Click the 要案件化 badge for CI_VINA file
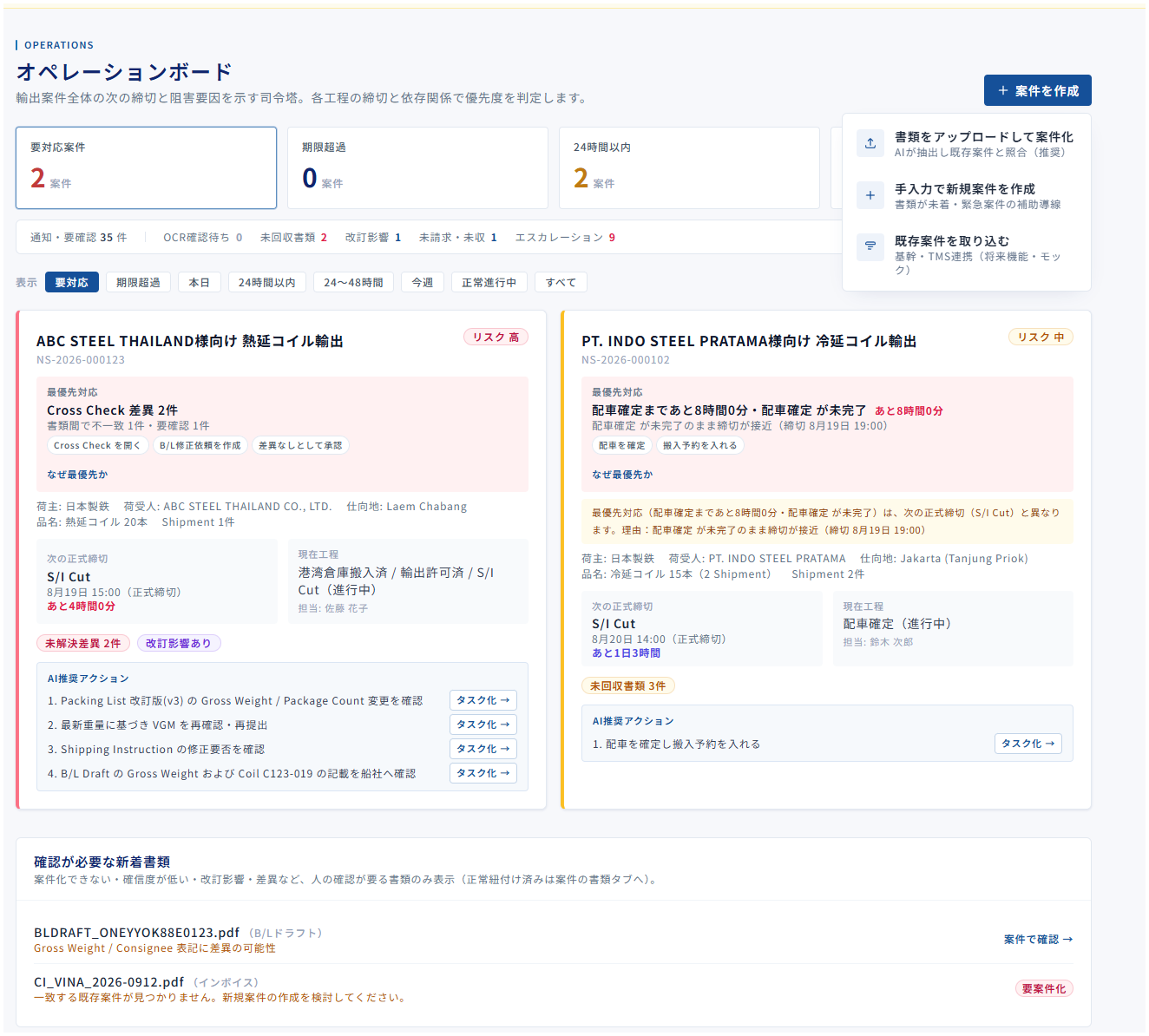This screenshot has height=1036, width=1149. click(x=1044, y=989)
